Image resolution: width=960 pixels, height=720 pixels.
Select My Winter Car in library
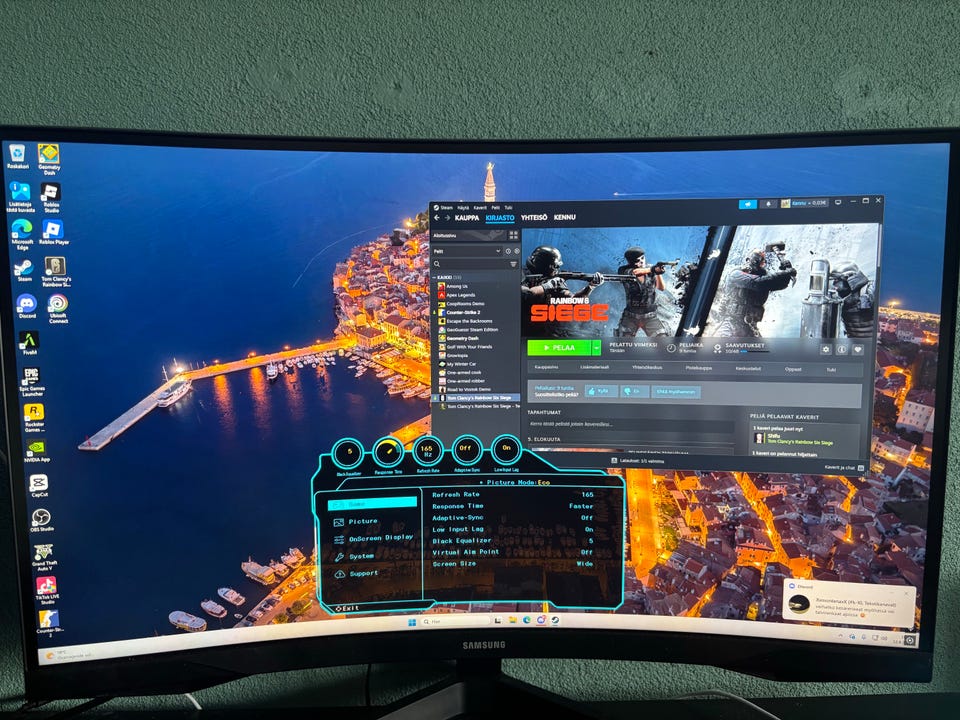click(x=461, y=364)
